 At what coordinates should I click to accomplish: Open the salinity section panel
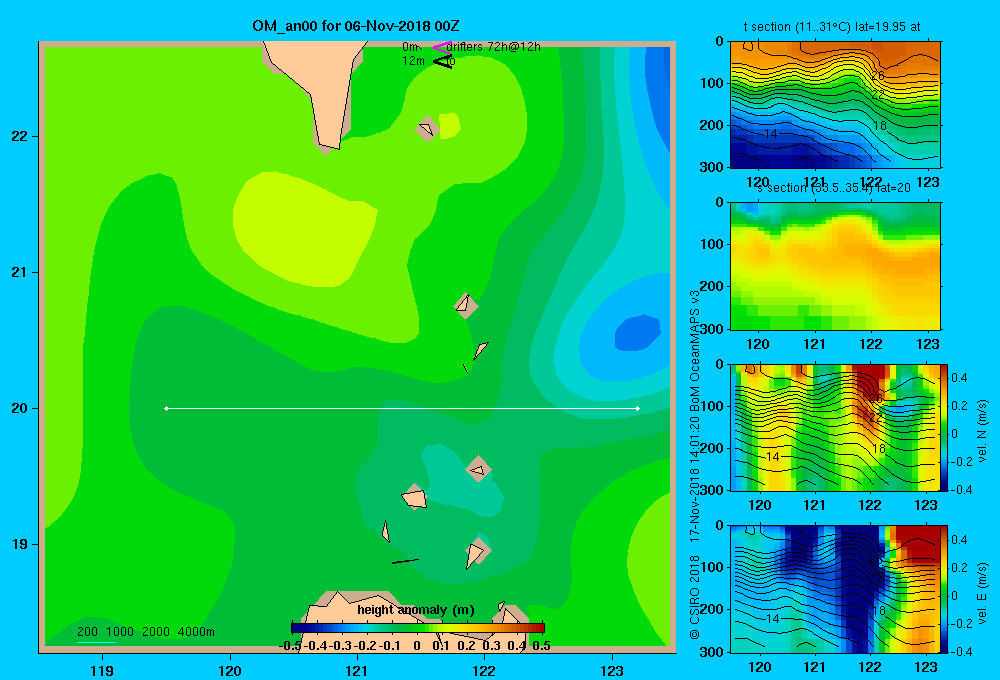pyautogui.click(x=835, y=266)
